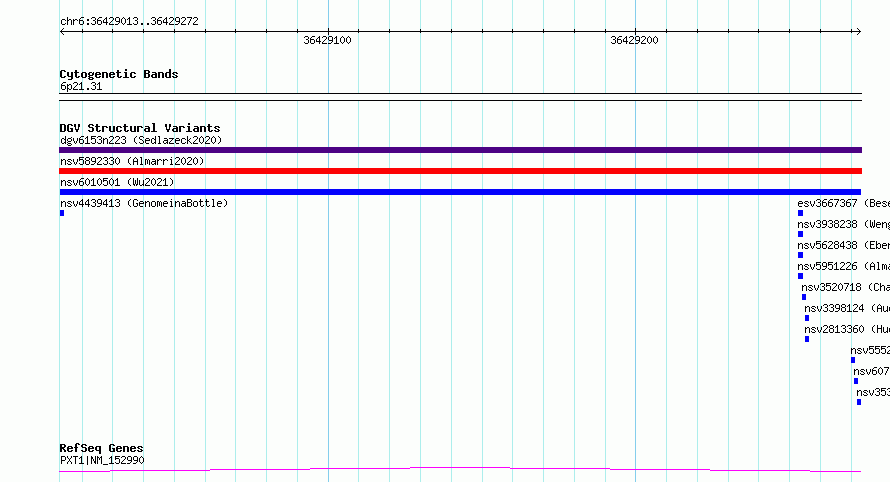Click the dgv6153n223 (Sedlazeck2020) label
The height and width of the screenshot is (482, 890).
[141, 140]
